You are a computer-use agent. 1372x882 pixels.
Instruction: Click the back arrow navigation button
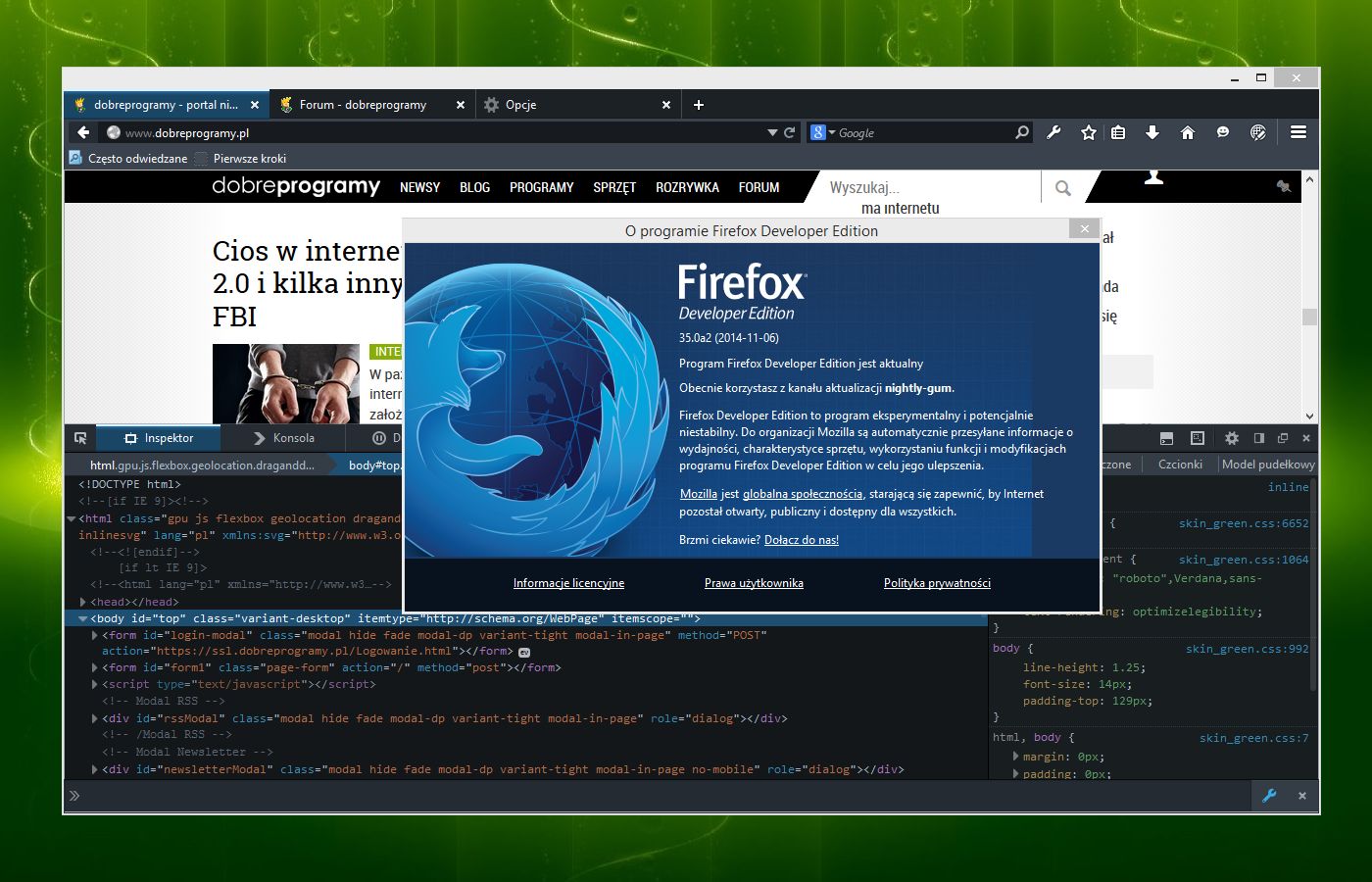[83, 132]
